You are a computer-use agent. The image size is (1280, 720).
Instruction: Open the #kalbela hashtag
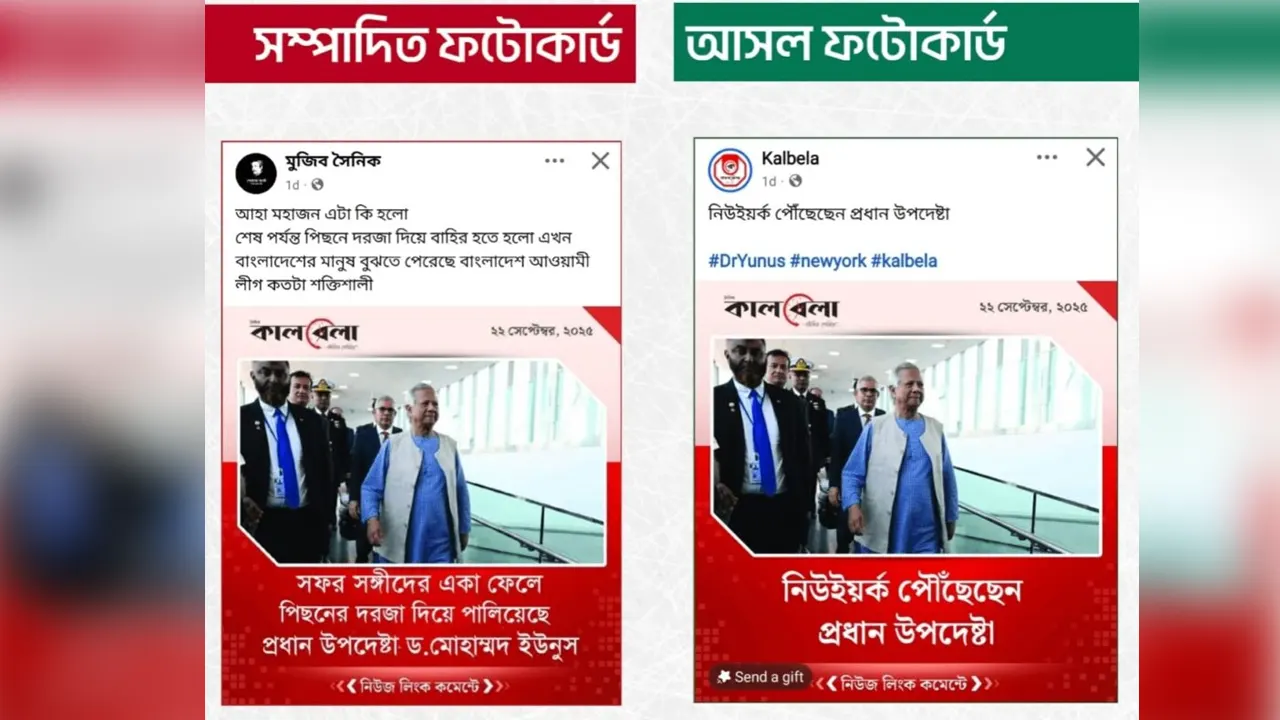904,260
